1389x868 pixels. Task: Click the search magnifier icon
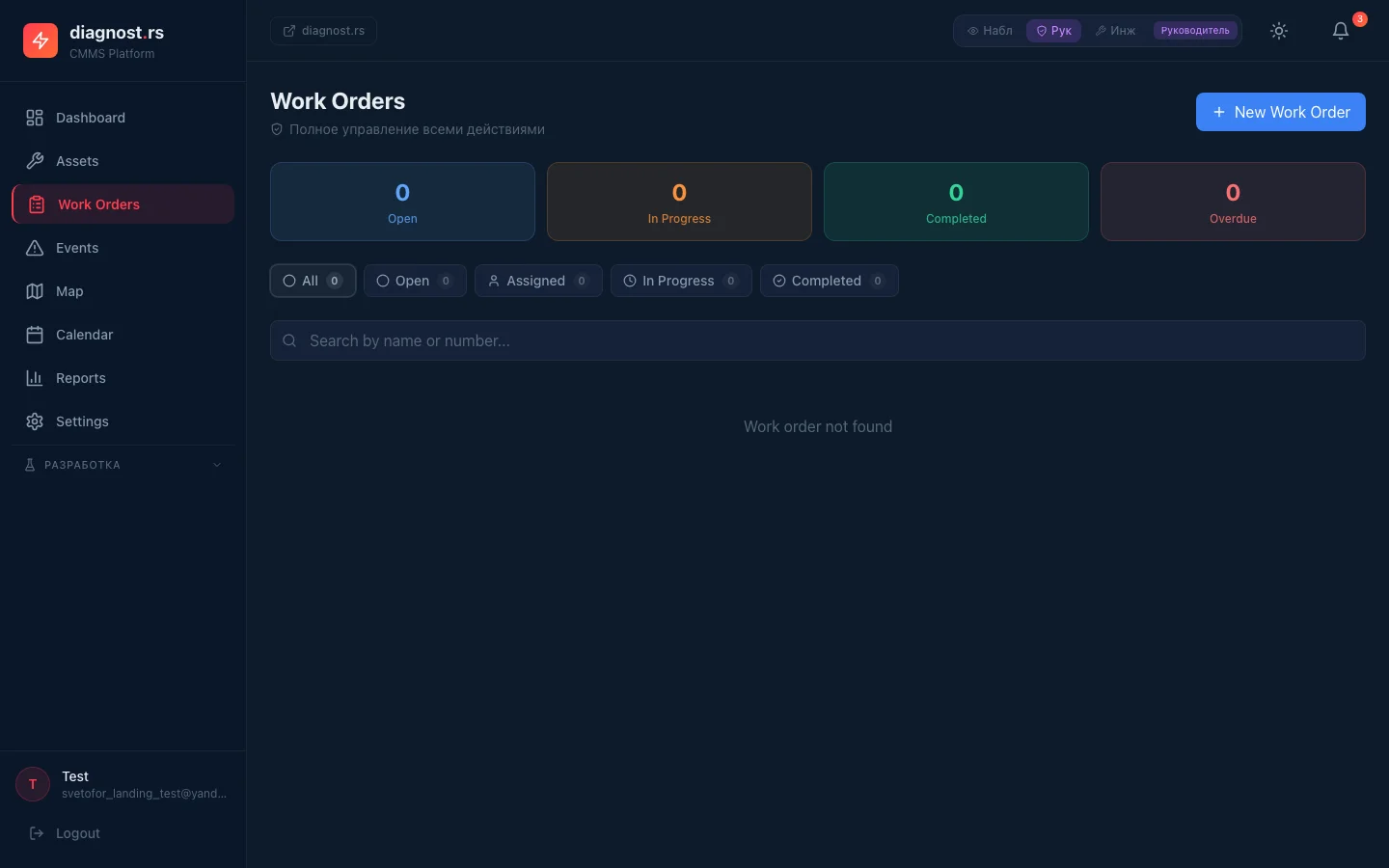click(x=289, y=340)
